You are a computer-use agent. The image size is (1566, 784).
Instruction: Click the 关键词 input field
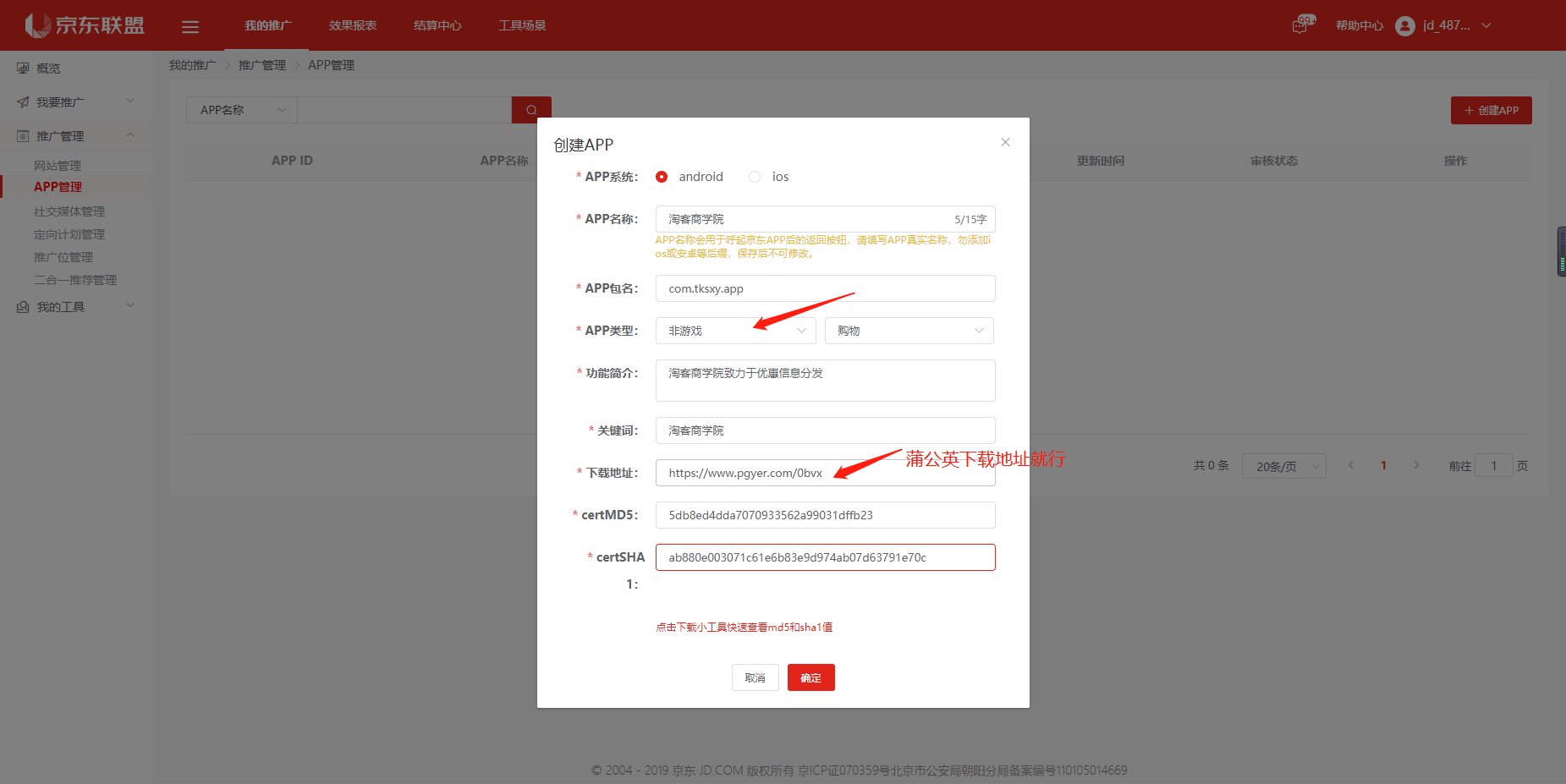825,430
